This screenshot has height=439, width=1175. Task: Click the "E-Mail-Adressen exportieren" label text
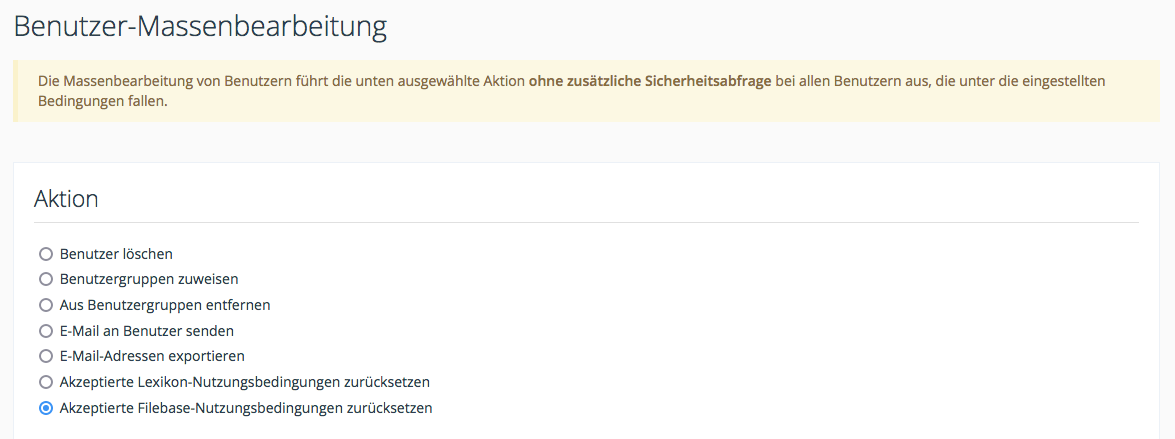pos(152,356)
